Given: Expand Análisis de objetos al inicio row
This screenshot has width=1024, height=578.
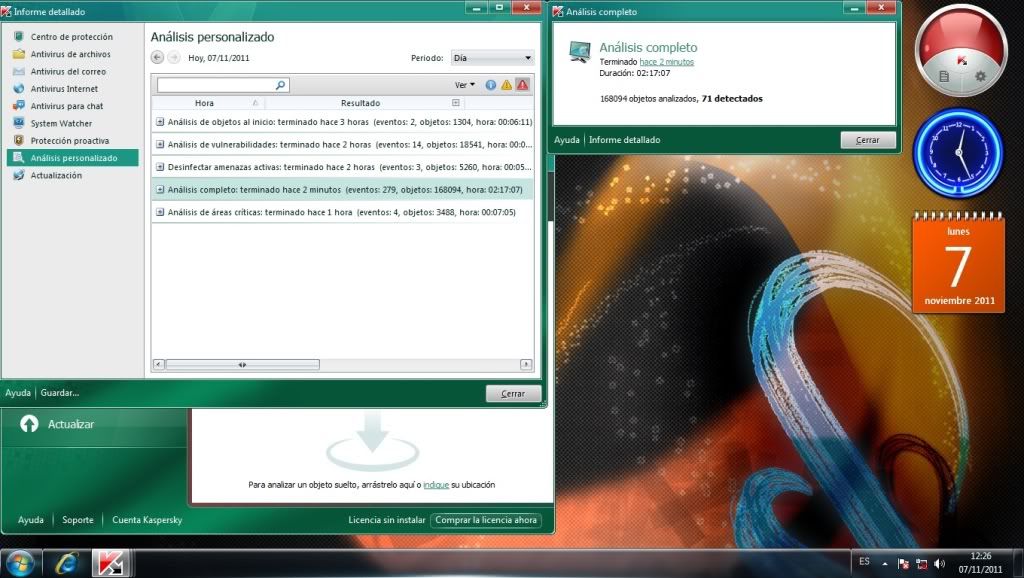Looking at the screenshot, I should pyautogui.click(x=160, y=121).
